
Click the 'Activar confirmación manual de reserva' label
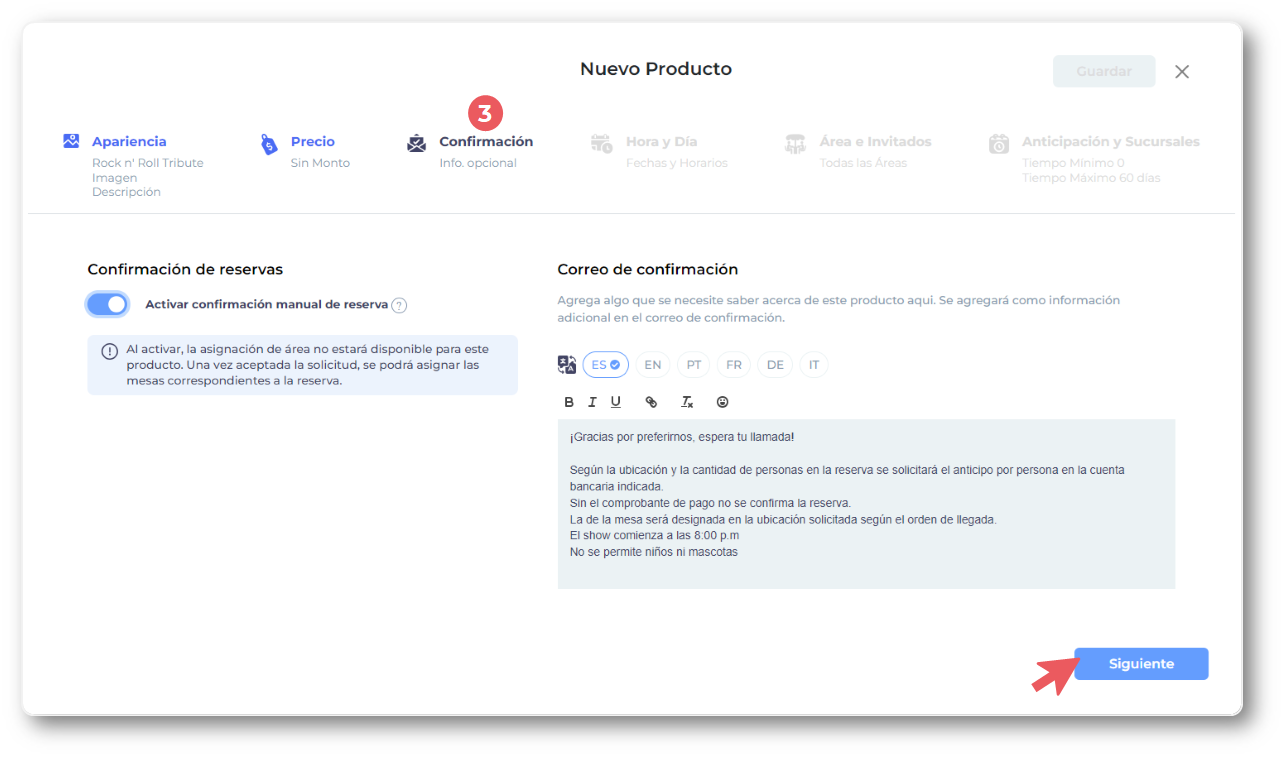tap(267, 304)
